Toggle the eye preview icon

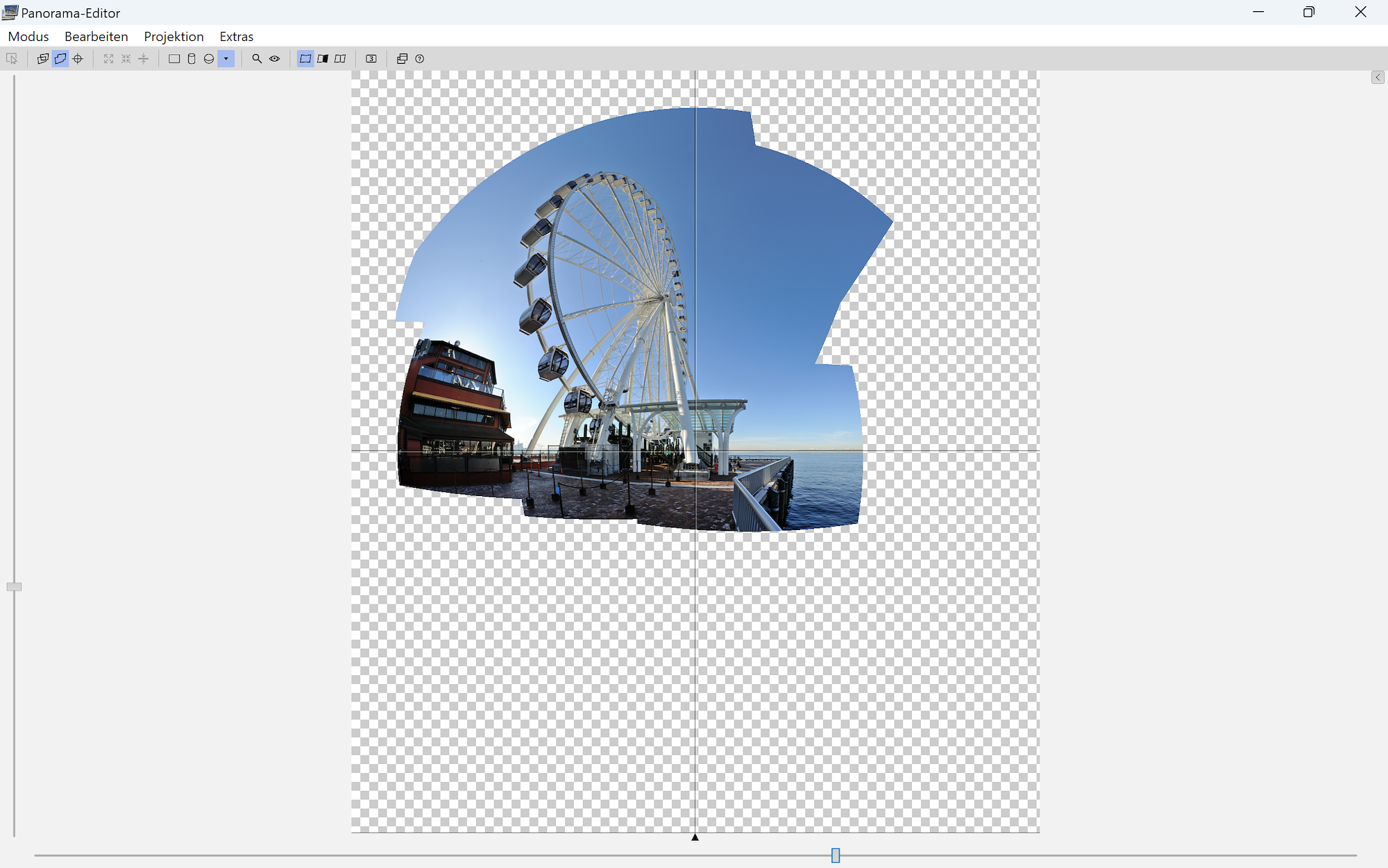click(x=275, y=59)
